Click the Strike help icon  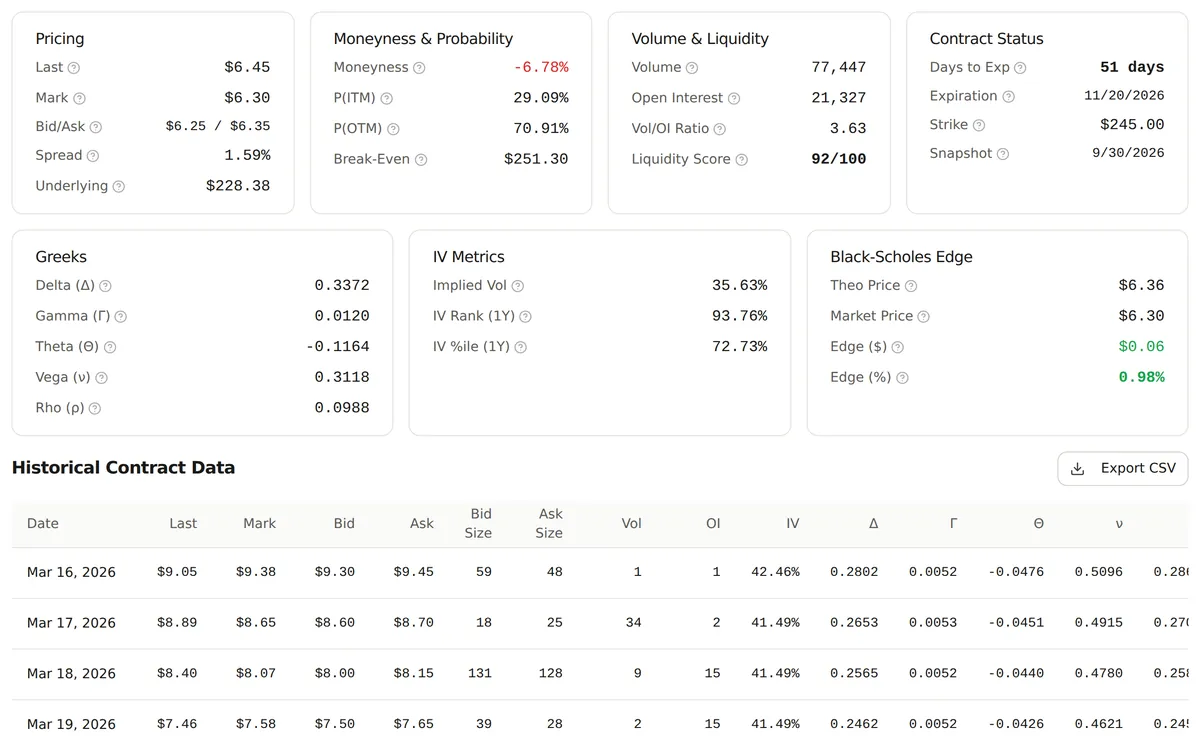click(x=979, y=125)
